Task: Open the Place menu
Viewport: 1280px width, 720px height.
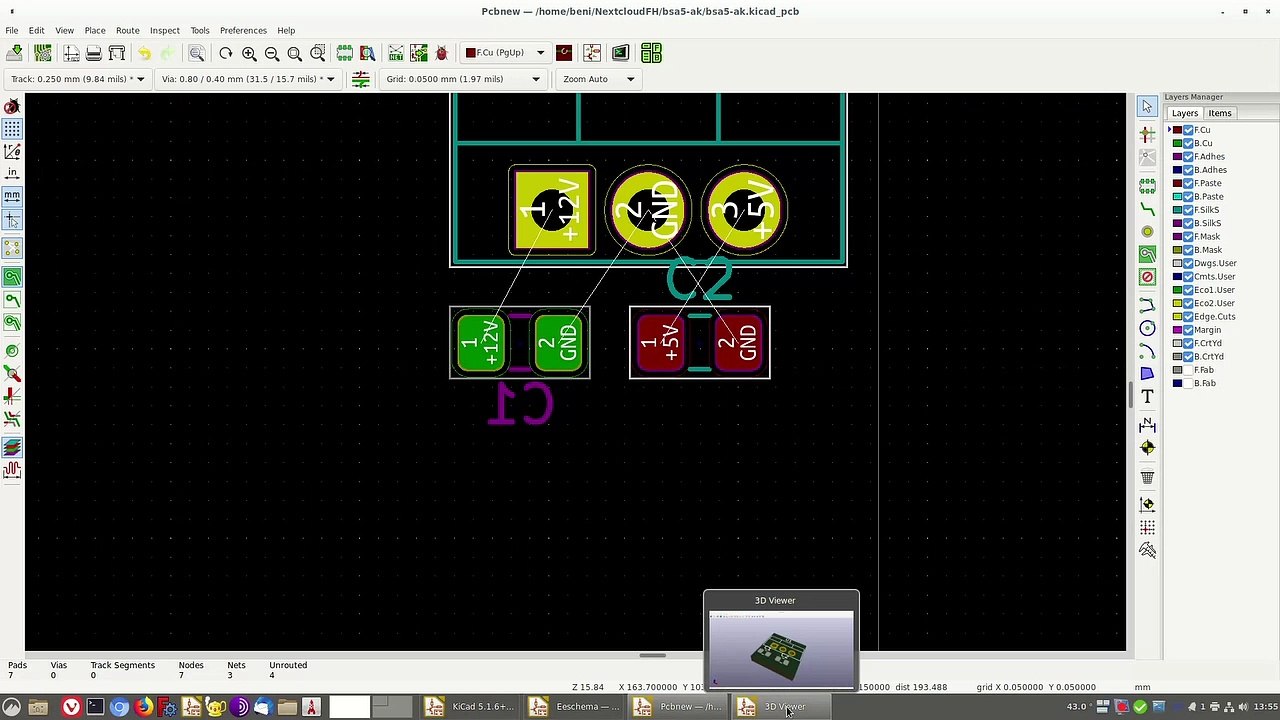Action: coord(95,30)
